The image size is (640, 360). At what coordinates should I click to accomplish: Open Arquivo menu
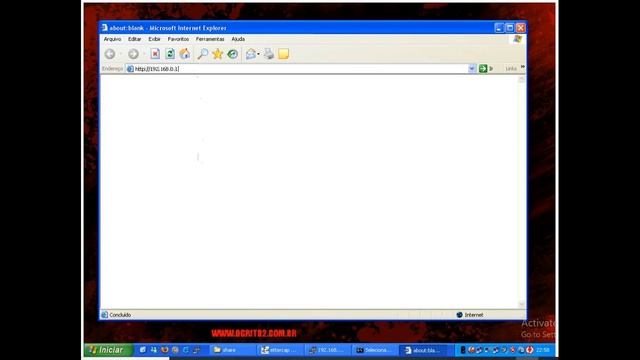tap(112, 39)
